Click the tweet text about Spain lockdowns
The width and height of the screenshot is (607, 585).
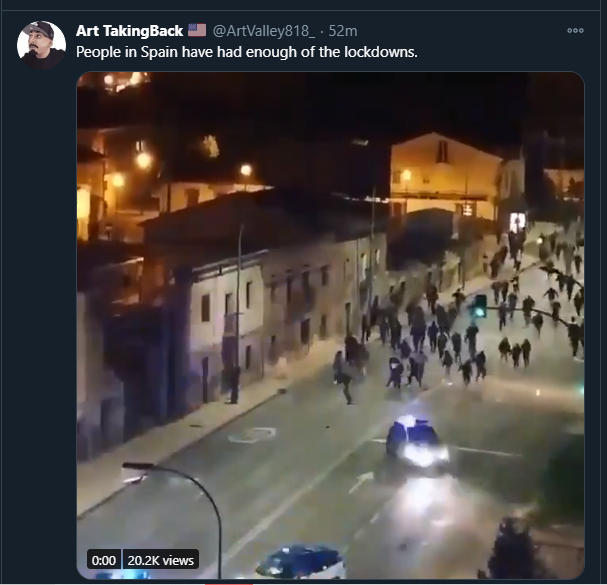[x=247, y=52]
